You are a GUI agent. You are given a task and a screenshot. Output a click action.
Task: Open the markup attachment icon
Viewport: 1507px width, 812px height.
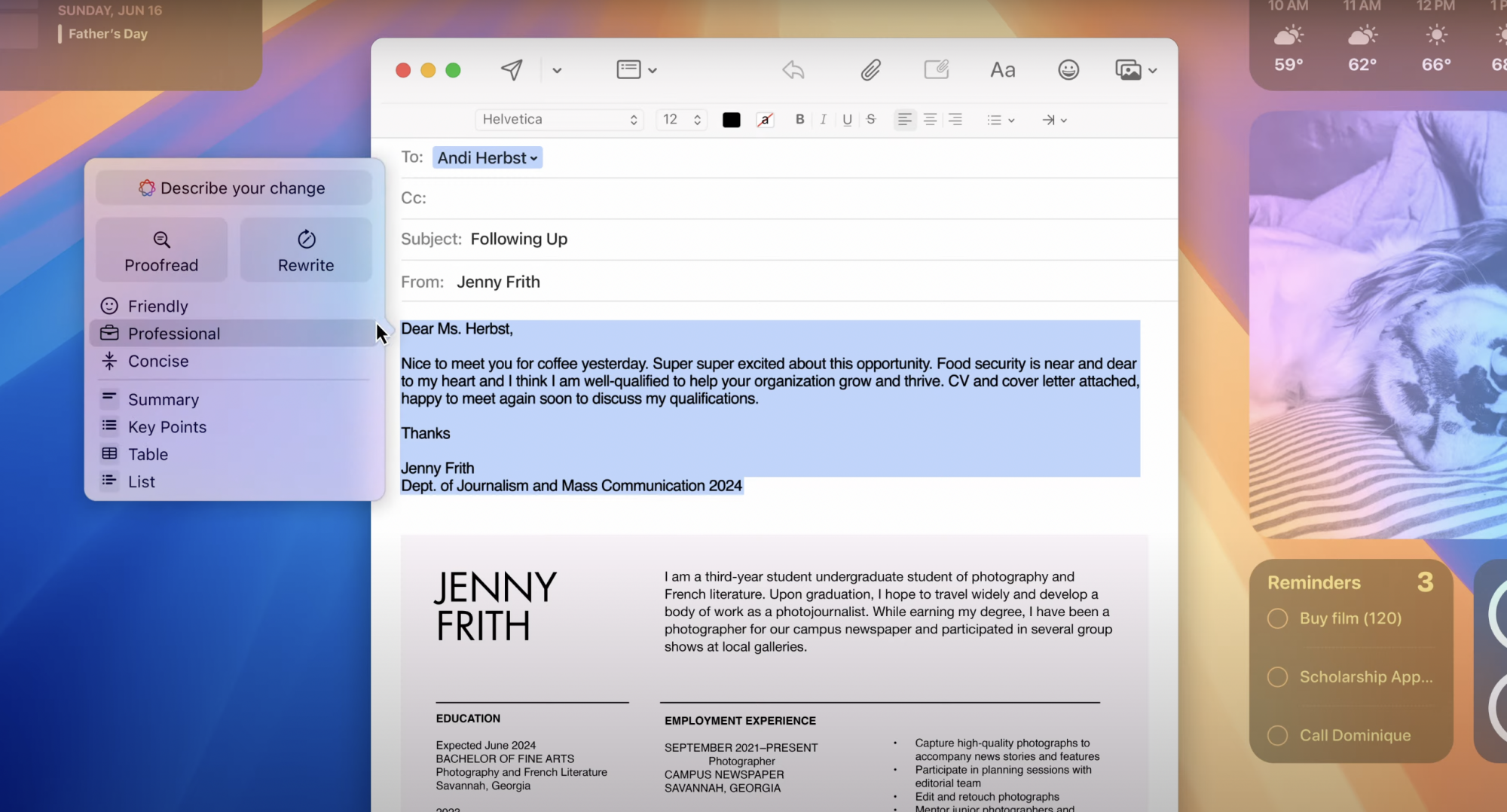(937, 70)
